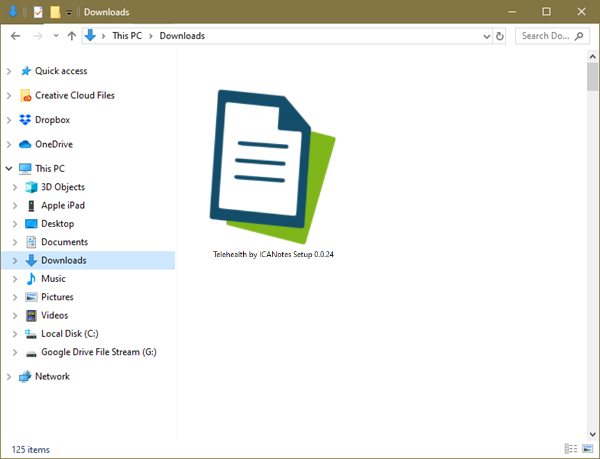Refresh the Downloads folder view
The height and width of the screenshot is (459, 600).
click(500, 36)
